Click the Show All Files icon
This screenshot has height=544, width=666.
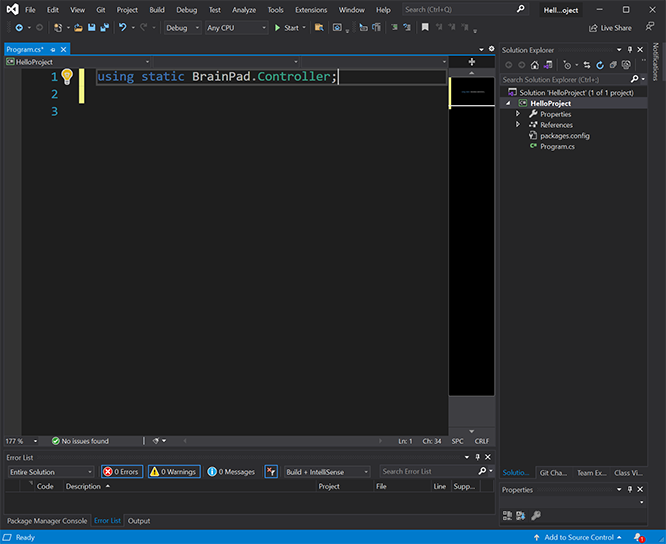pos(626,65)
